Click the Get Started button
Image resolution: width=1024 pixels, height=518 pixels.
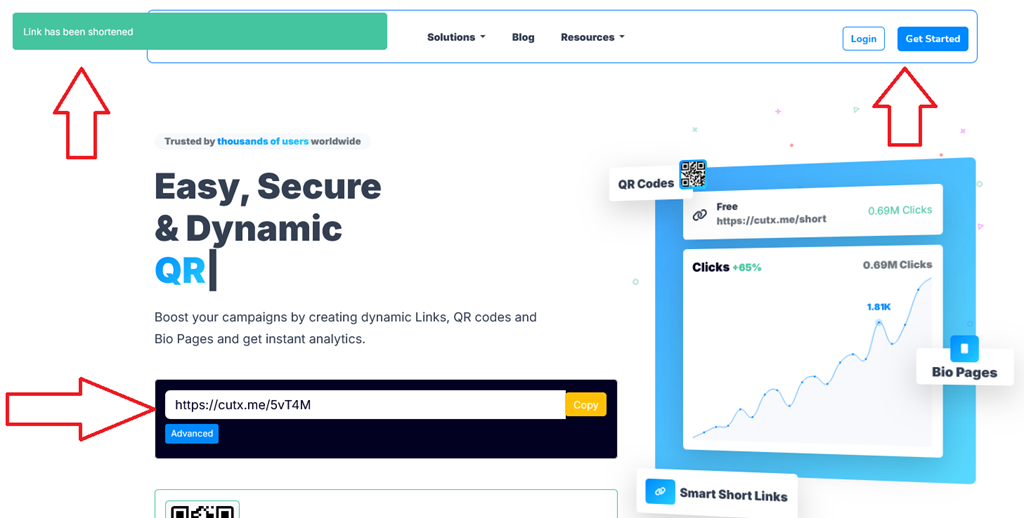point(932,39)
